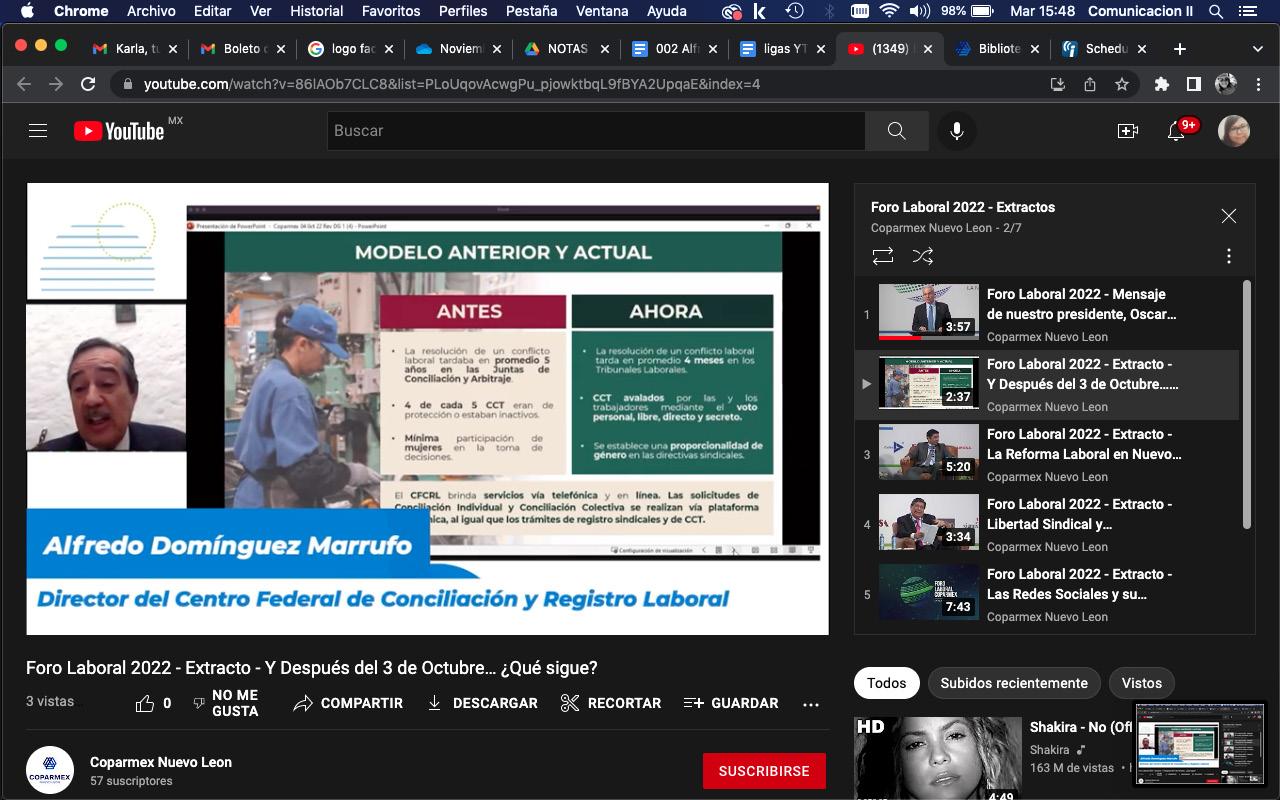The height and width of the screenshot is (800, 1280).
Task: Open the YouTube guide hamburger menu
Action: coord(38,131)
